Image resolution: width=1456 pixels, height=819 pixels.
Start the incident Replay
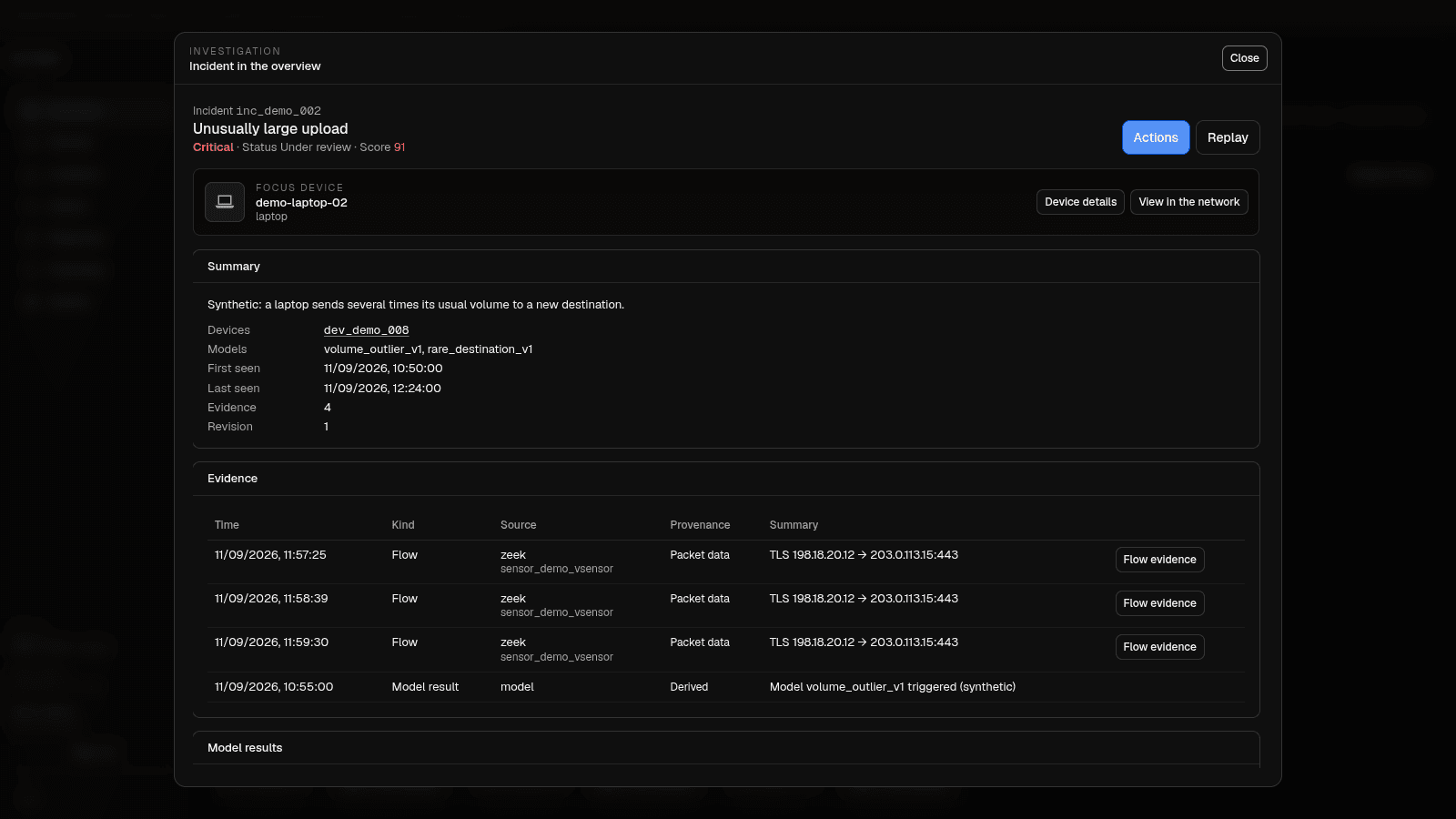pyautogui.click(x=1228, y=137)
